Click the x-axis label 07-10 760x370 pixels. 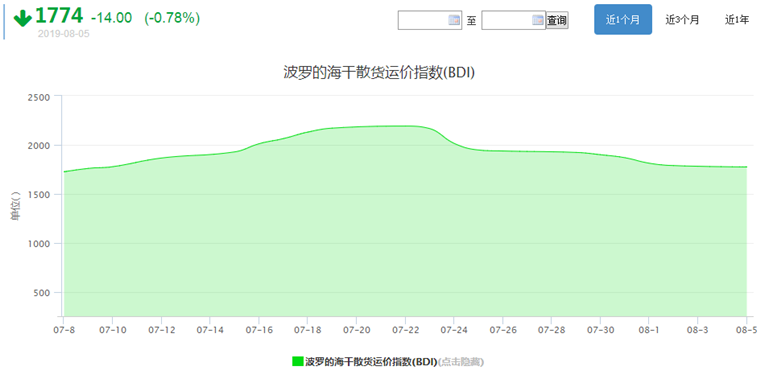pos(112,330)
